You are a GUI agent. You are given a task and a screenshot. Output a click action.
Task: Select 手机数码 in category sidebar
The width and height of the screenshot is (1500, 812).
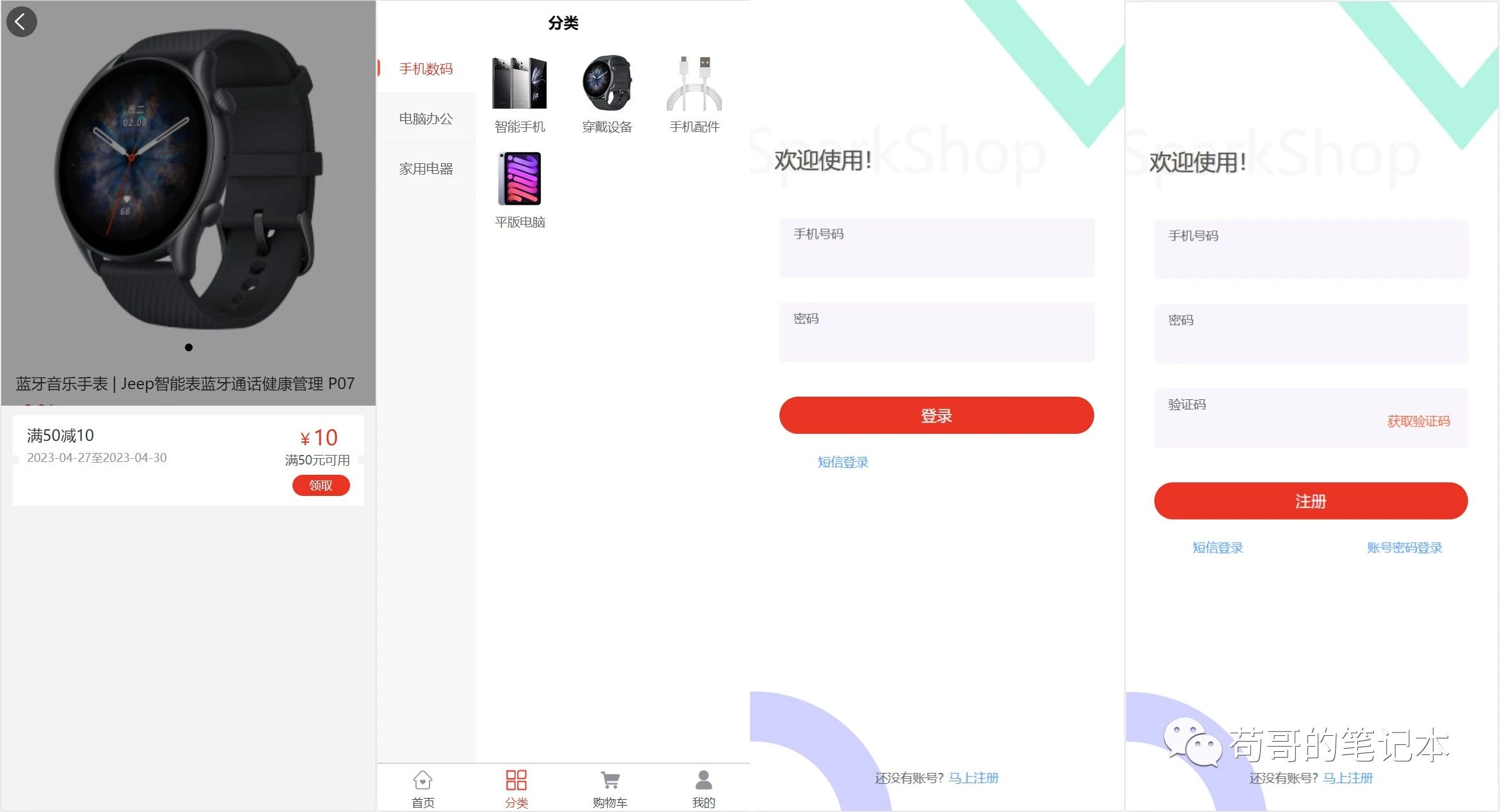tap(426, 68)
